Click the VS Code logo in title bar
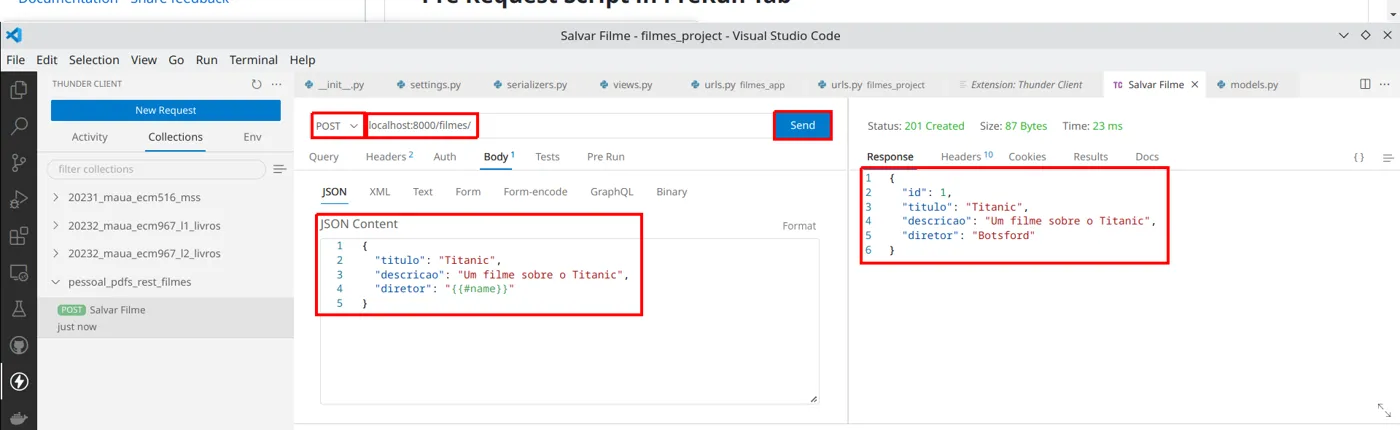 coord(13,35)
